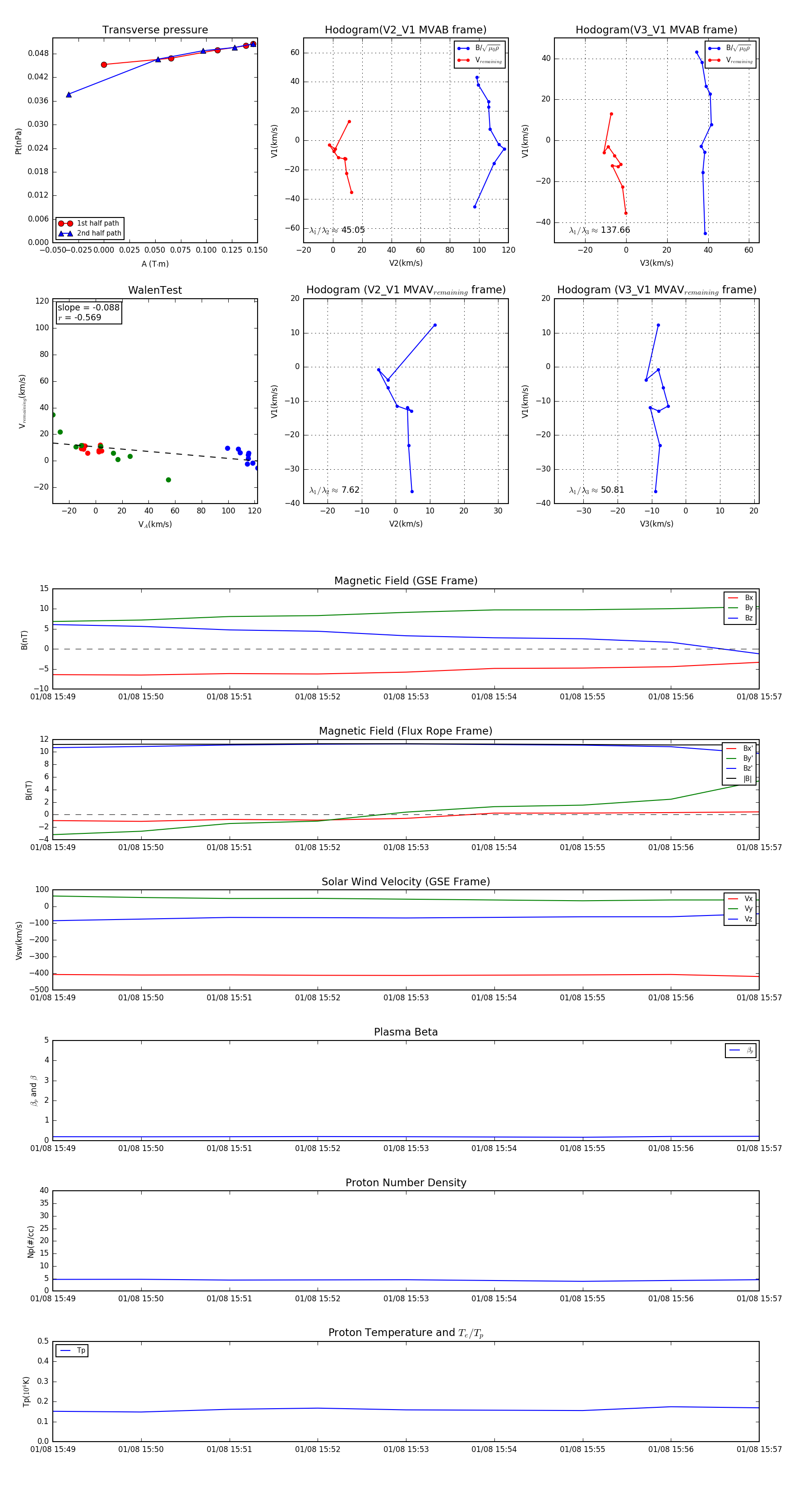Click the 'WalenTest' plot title
Image resolution: width=812 pixels, height=1489 pixels.
click(x=155, y=290)
